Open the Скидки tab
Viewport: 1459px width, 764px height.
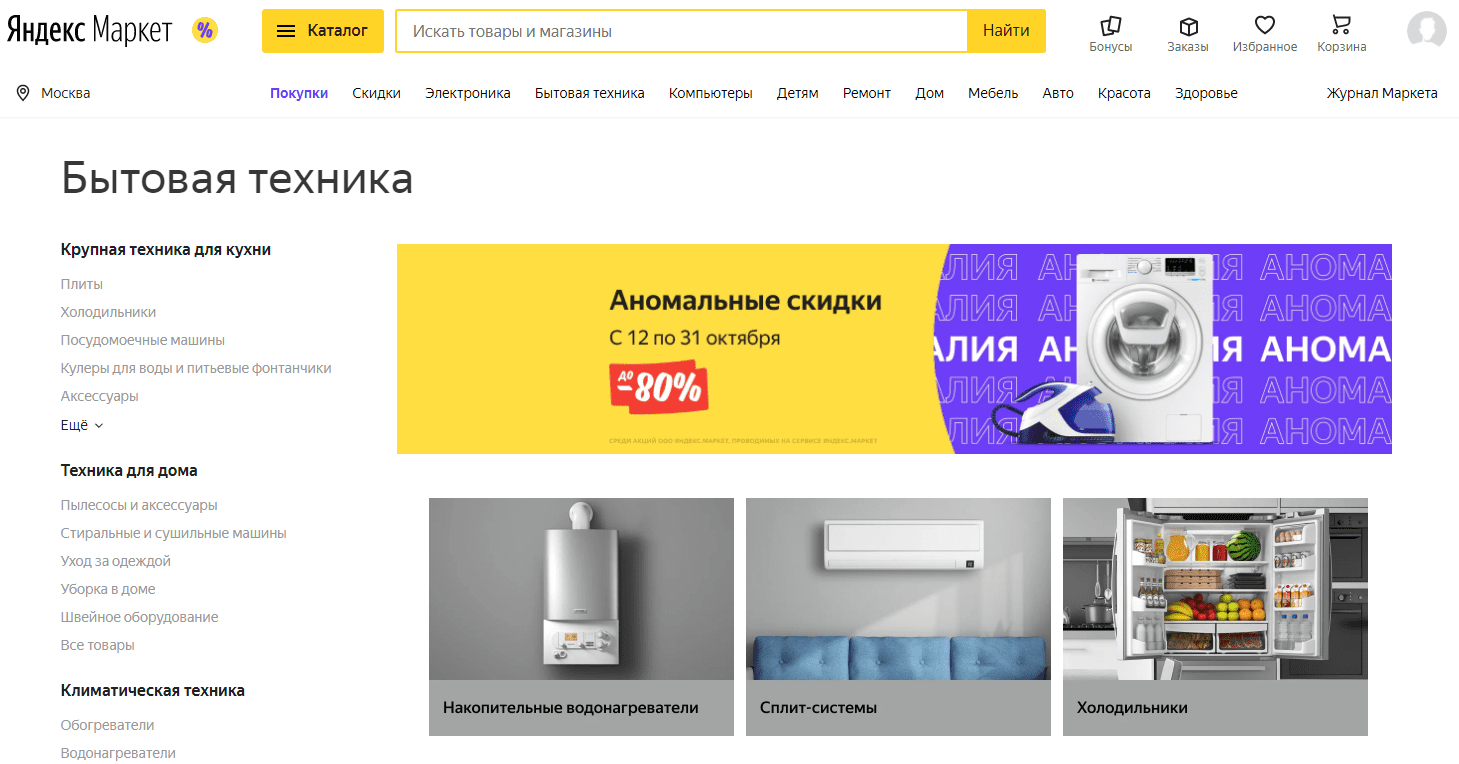[x=376, y=93]
